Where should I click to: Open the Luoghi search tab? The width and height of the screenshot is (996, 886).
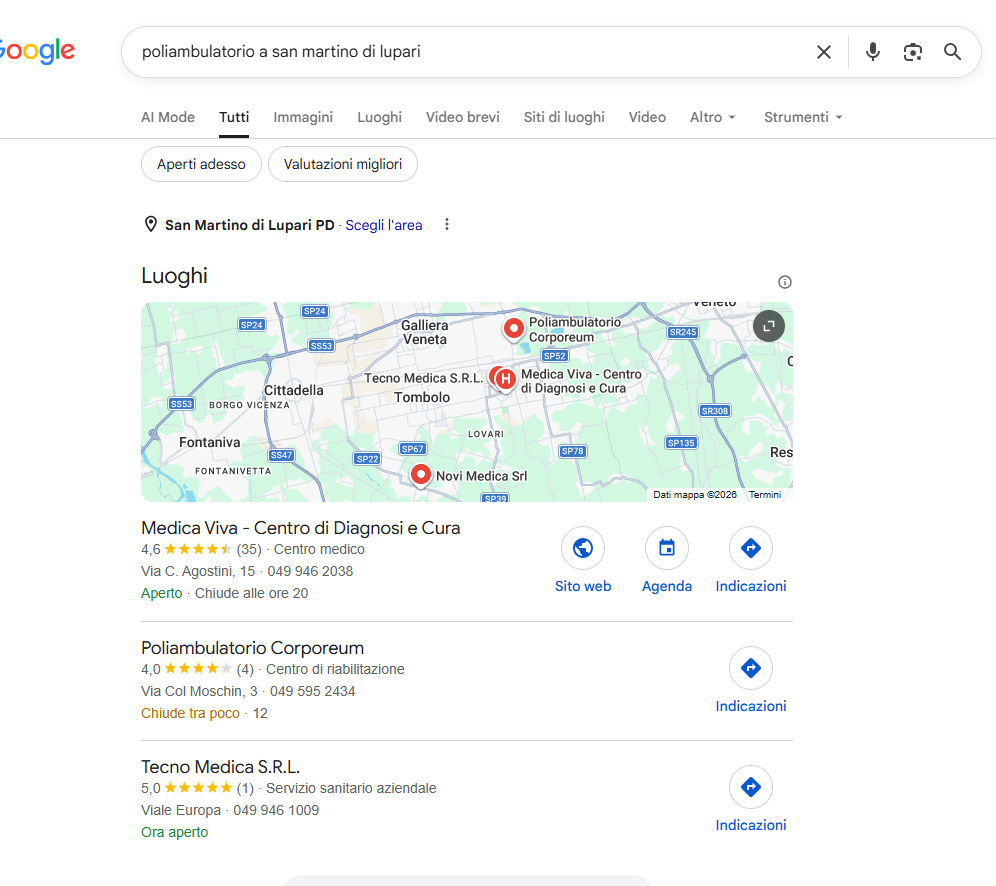(379, 117)
